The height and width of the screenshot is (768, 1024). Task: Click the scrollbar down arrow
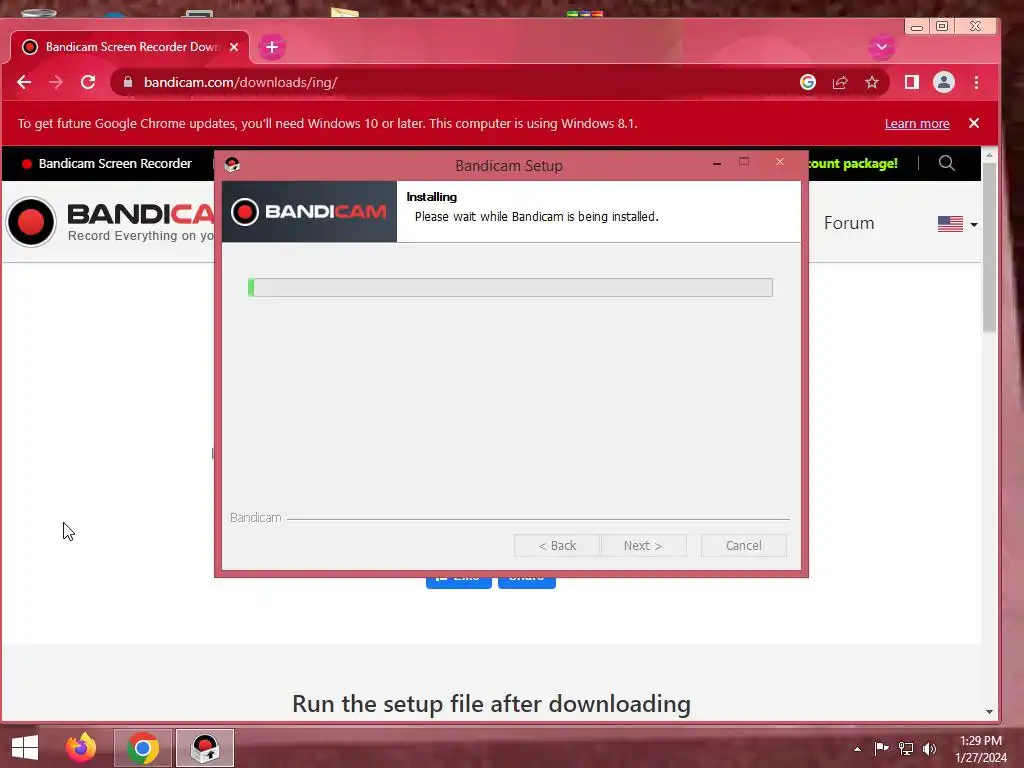point(989,712)
